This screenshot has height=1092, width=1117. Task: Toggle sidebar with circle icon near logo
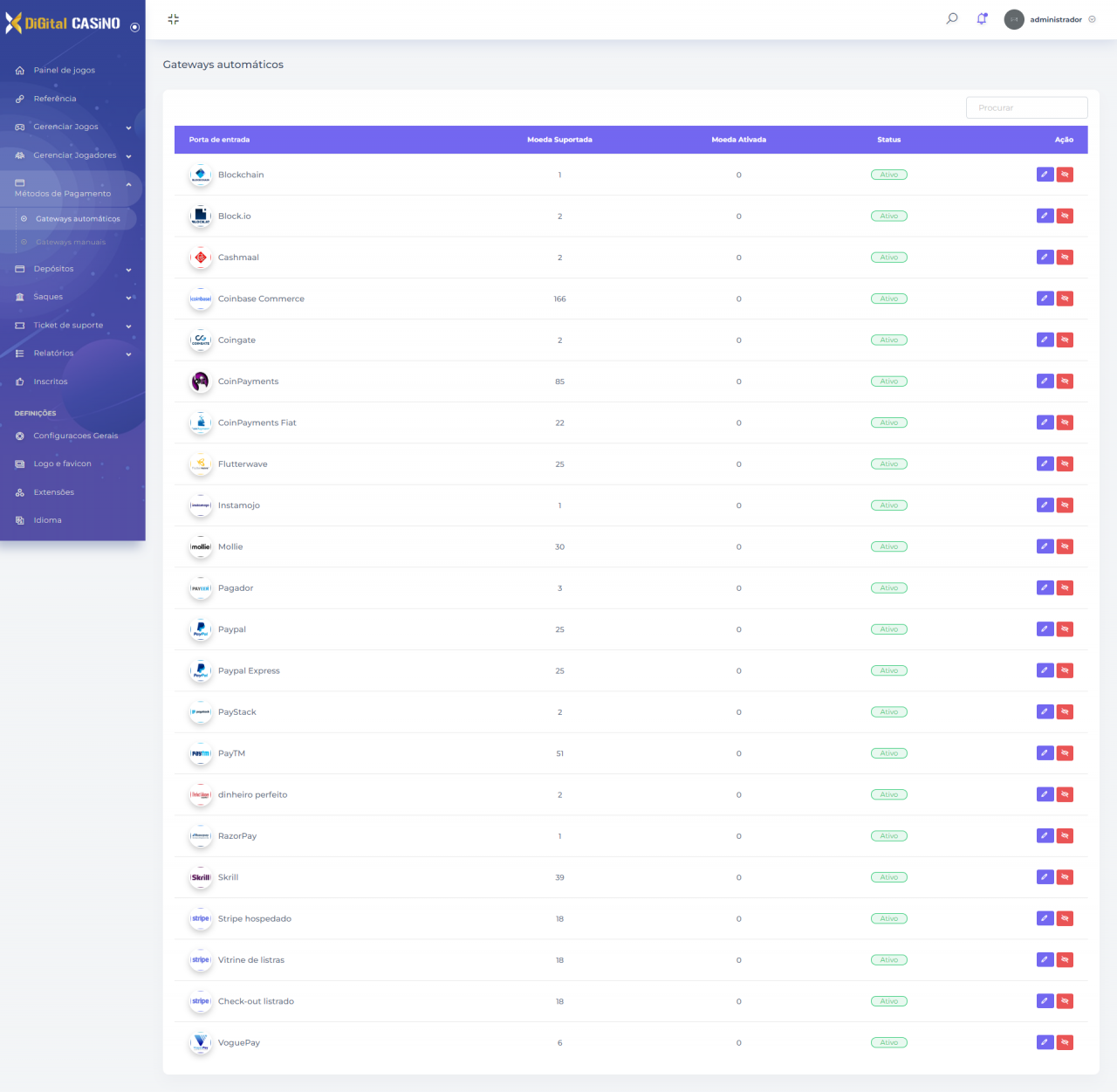pos(134,27)
